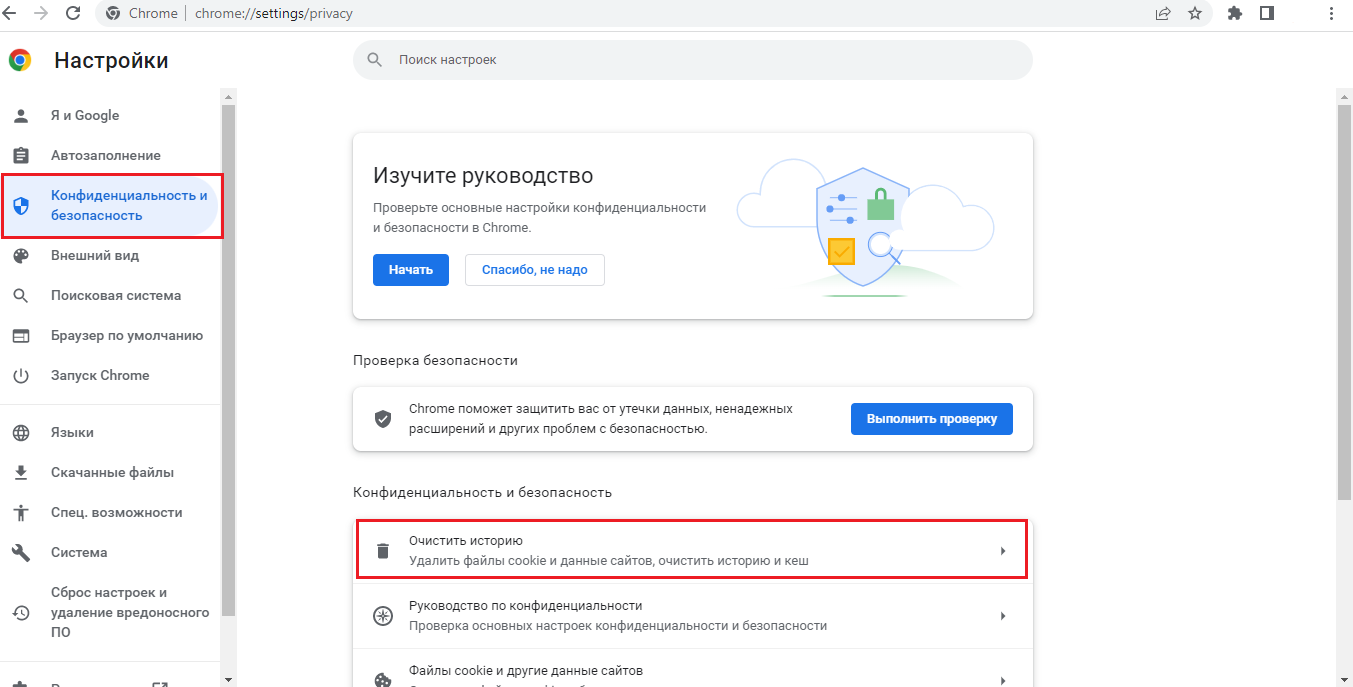Expand Руководство по конфиденциальности row arrow

(1002, 616)
